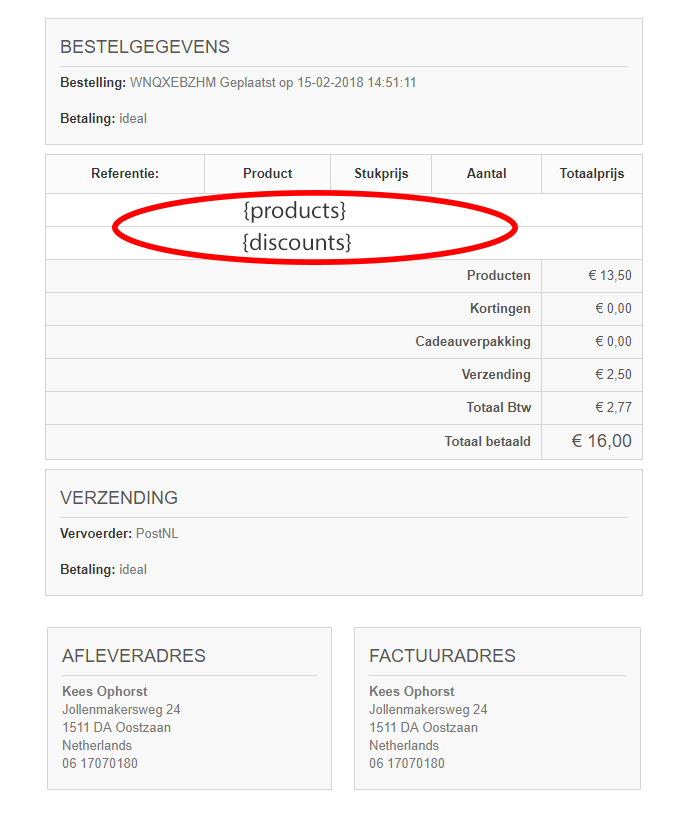The width and height of the screenshot is (690, 828).
Task: Click the phone number under Factuuradres
Action: (407, 764)
